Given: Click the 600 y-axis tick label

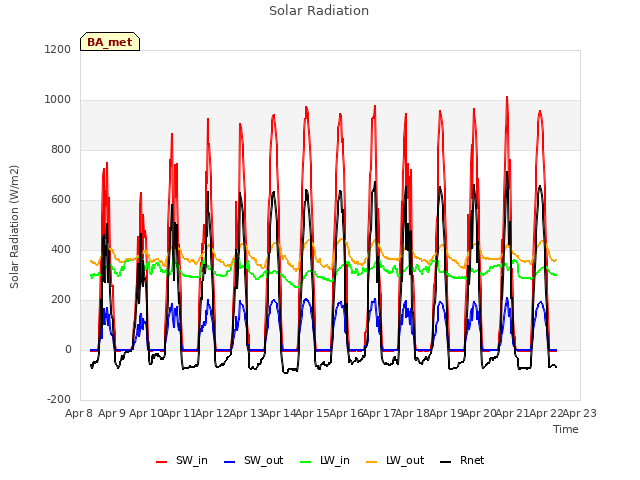Looking at the screenshot, I should point(61,200).
